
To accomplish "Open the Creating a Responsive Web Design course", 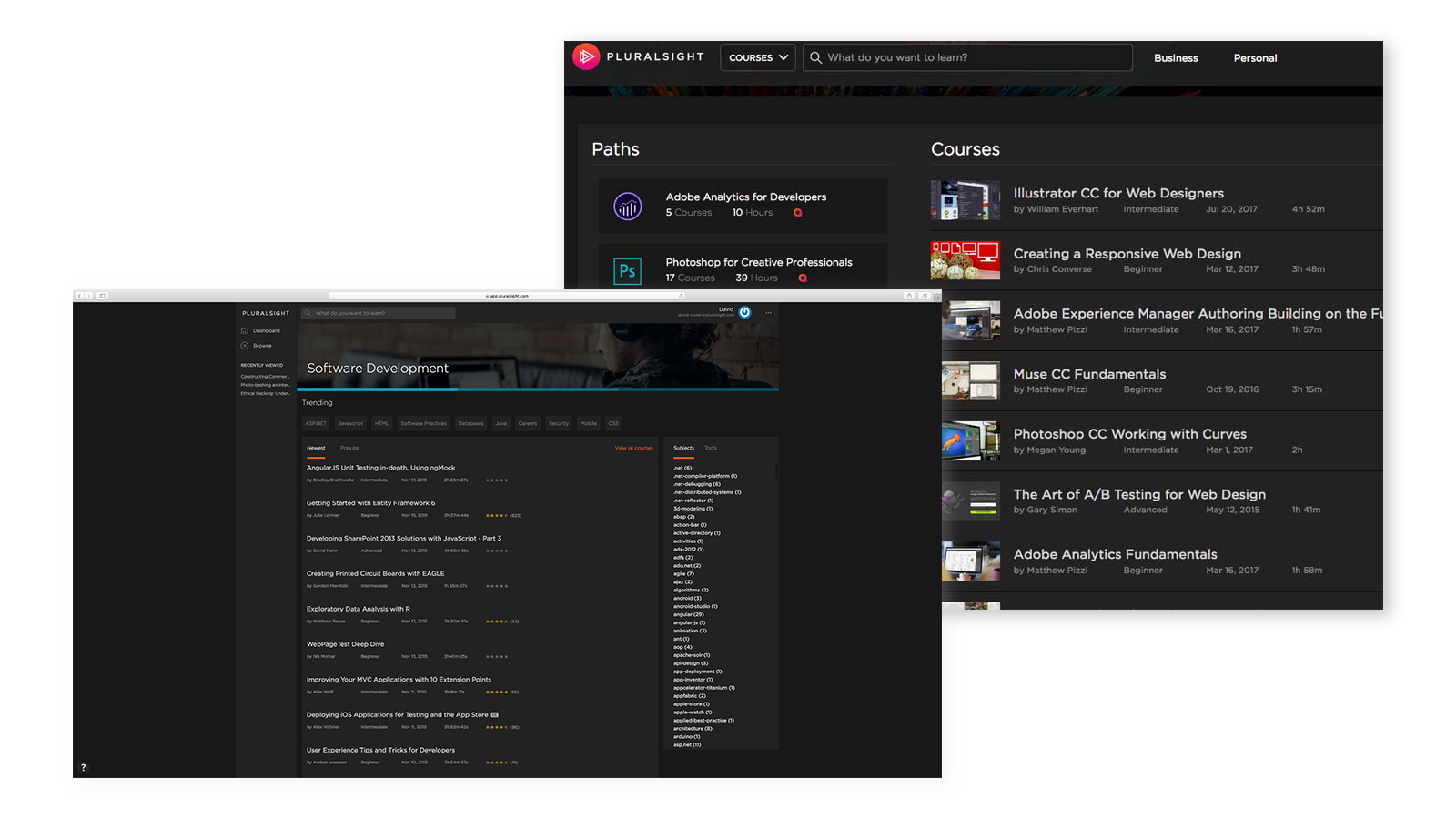I will 1127,253.
